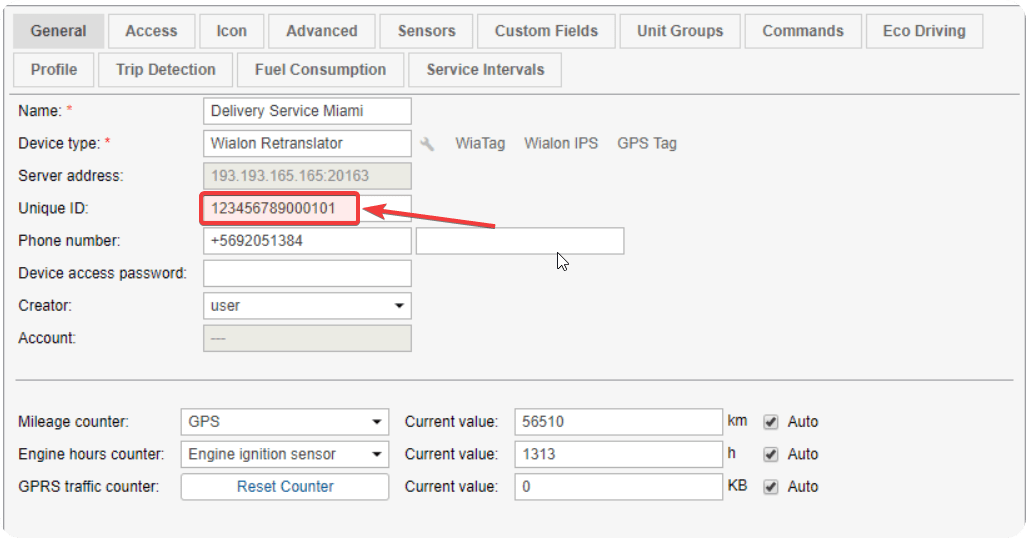Viewport: 1026px width, 538px height.
Task: Click the GPS Tag link
Action: (646, 143)
